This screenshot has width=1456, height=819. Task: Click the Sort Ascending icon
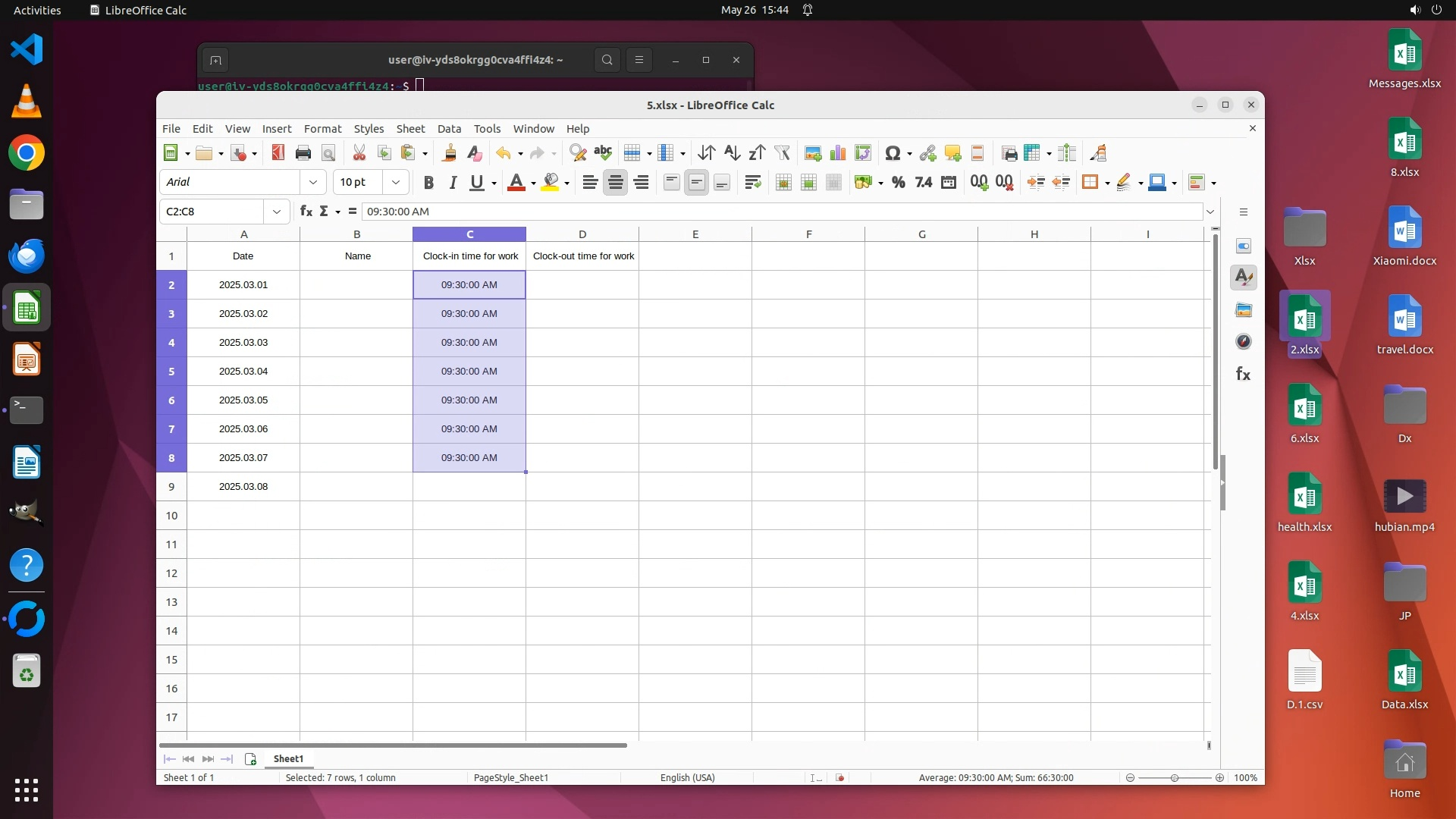tap(731, 153)
